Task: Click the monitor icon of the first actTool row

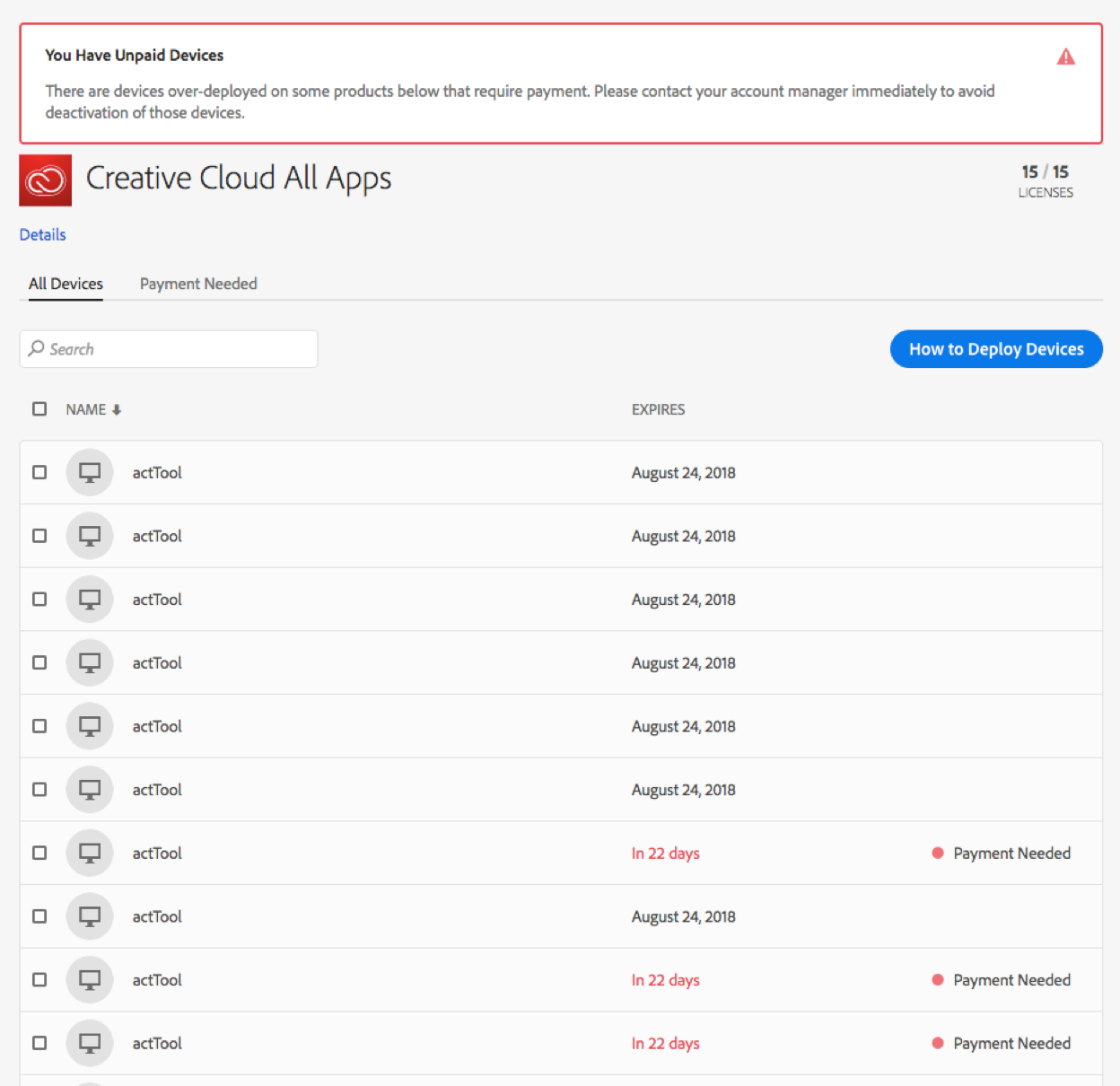Action: [90, 472]
